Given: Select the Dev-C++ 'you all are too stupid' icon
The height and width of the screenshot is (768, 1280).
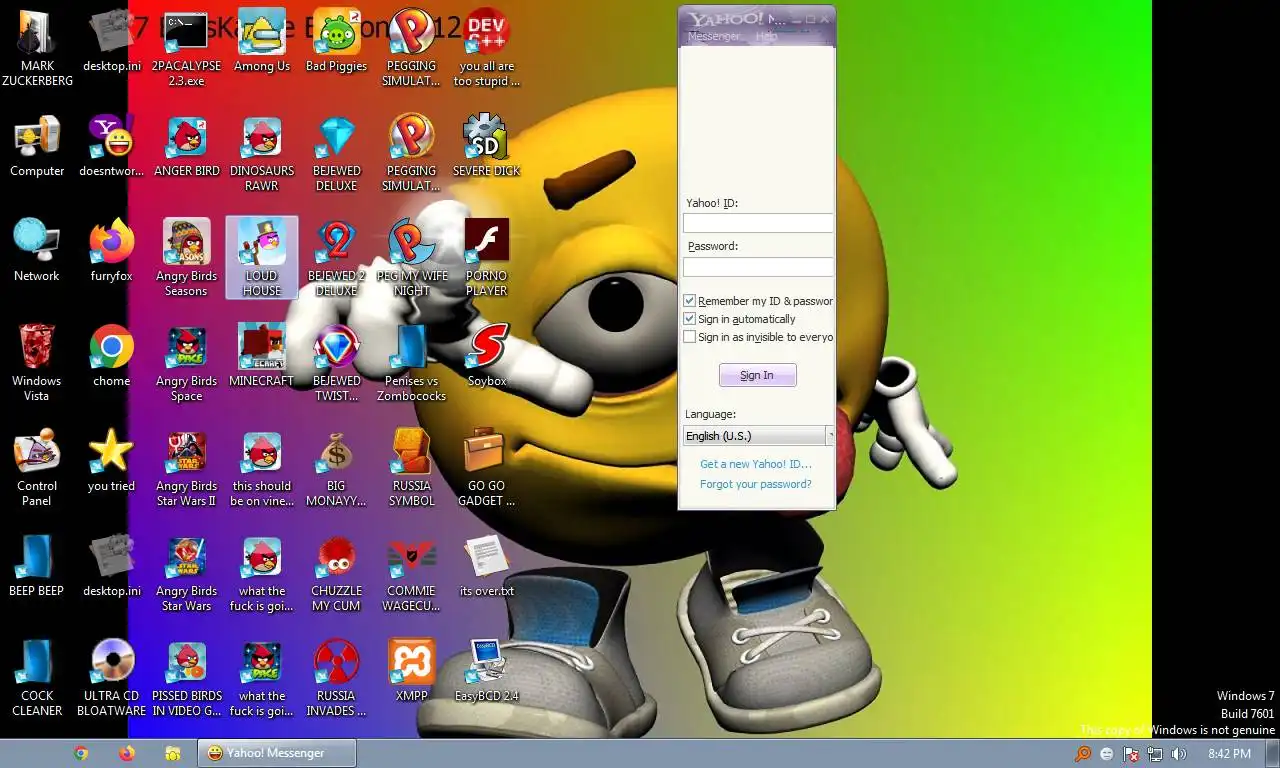Looking at the screenshot, I should click(x=486, y=49).
